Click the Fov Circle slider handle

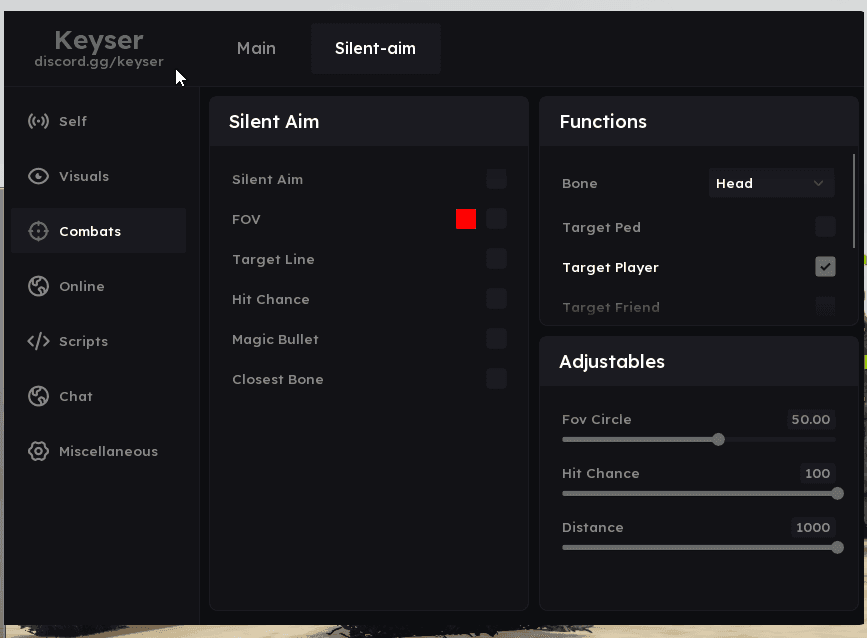coord(718,439)
